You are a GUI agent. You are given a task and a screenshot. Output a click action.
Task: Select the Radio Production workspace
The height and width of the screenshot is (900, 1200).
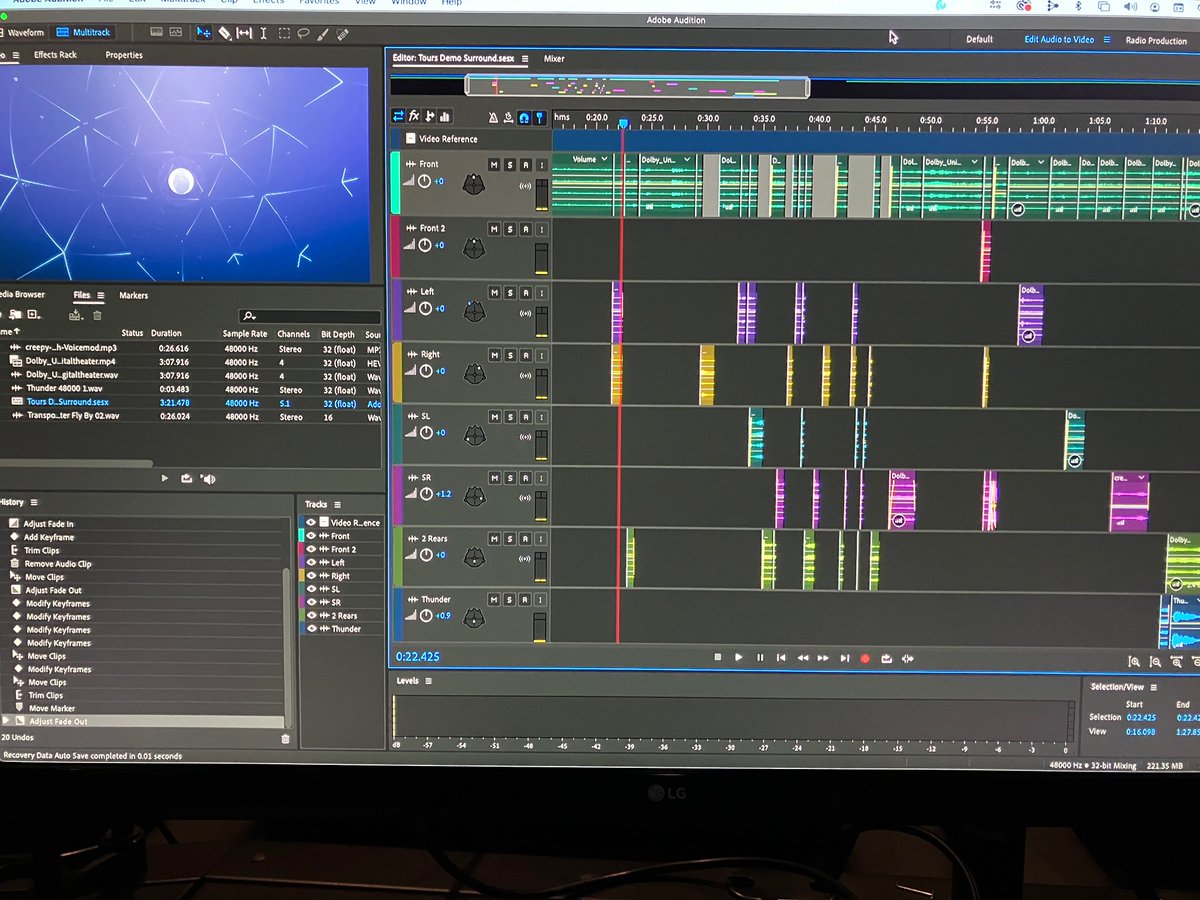[x=1156, y=41]
